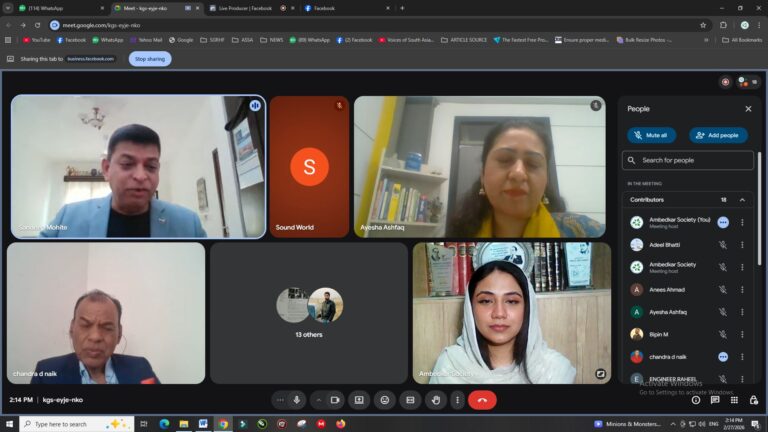This screenshot has width=768, height=432.
Task: Click the Search for people field
Action: 688,160
